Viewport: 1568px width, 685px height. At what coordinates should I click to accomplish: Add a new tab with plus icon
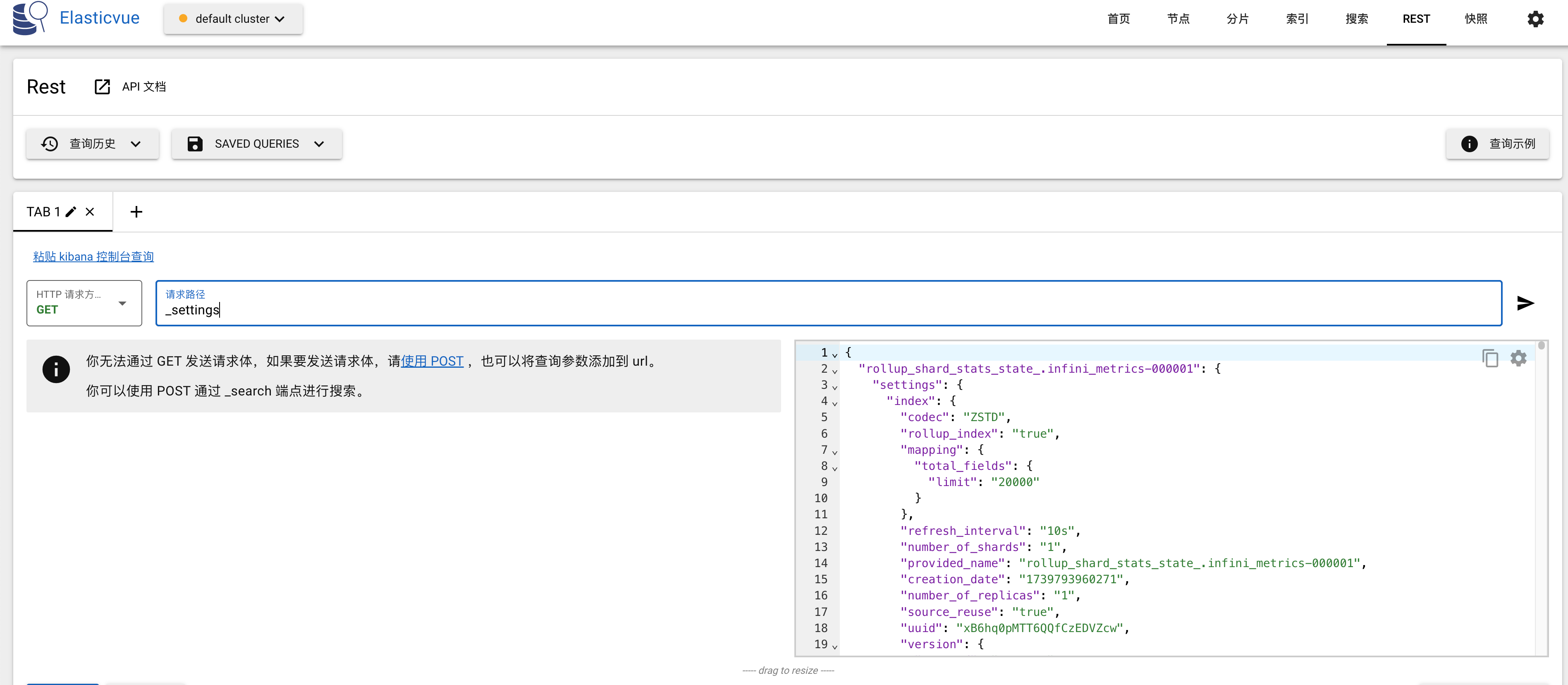(x=136, y=212)
